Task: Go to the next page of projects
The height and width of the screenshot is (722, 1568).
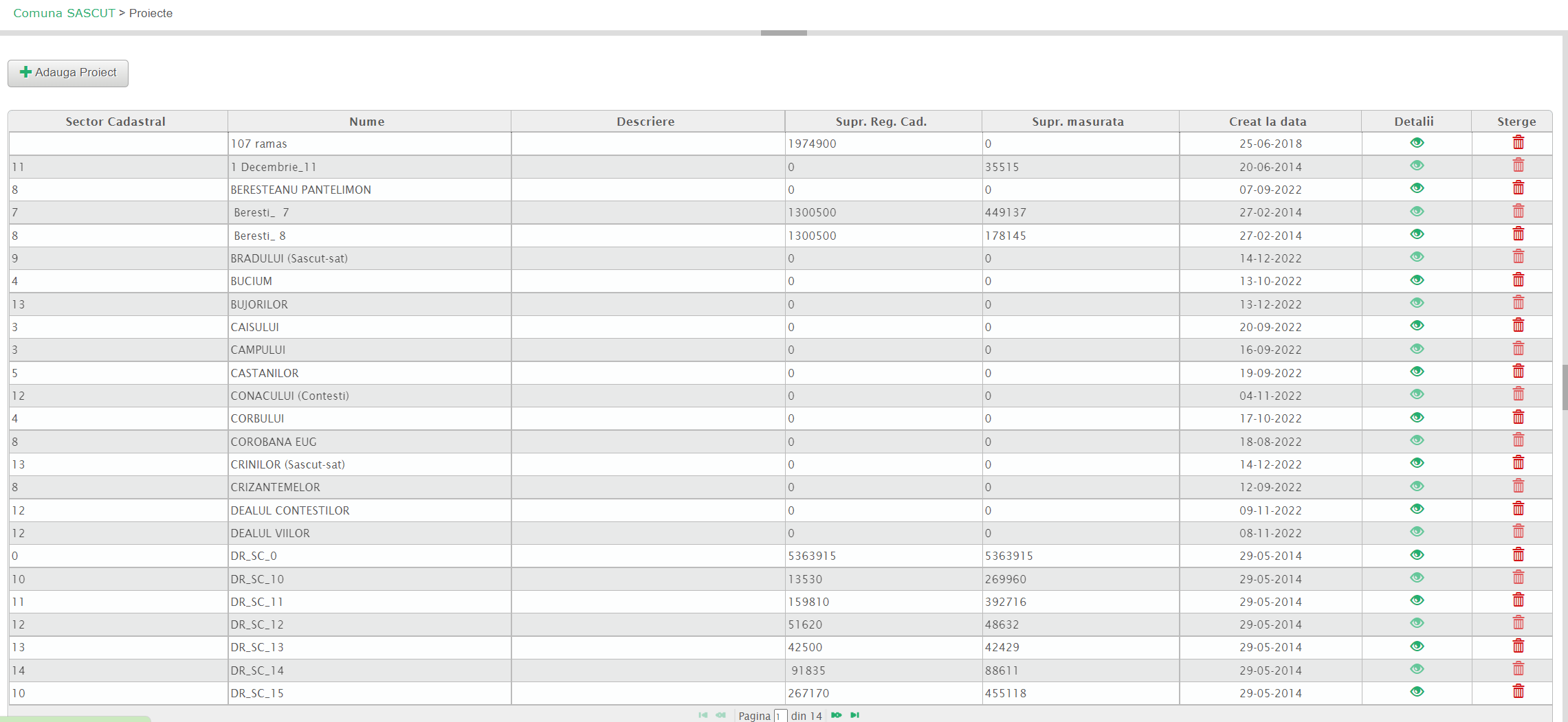Action: click(836, 715)
